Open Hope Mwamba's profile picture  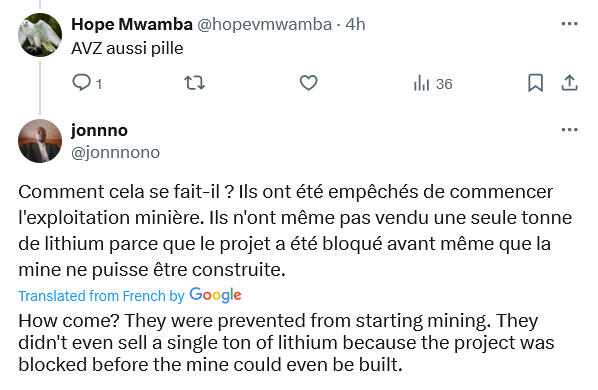pos(40,35)
